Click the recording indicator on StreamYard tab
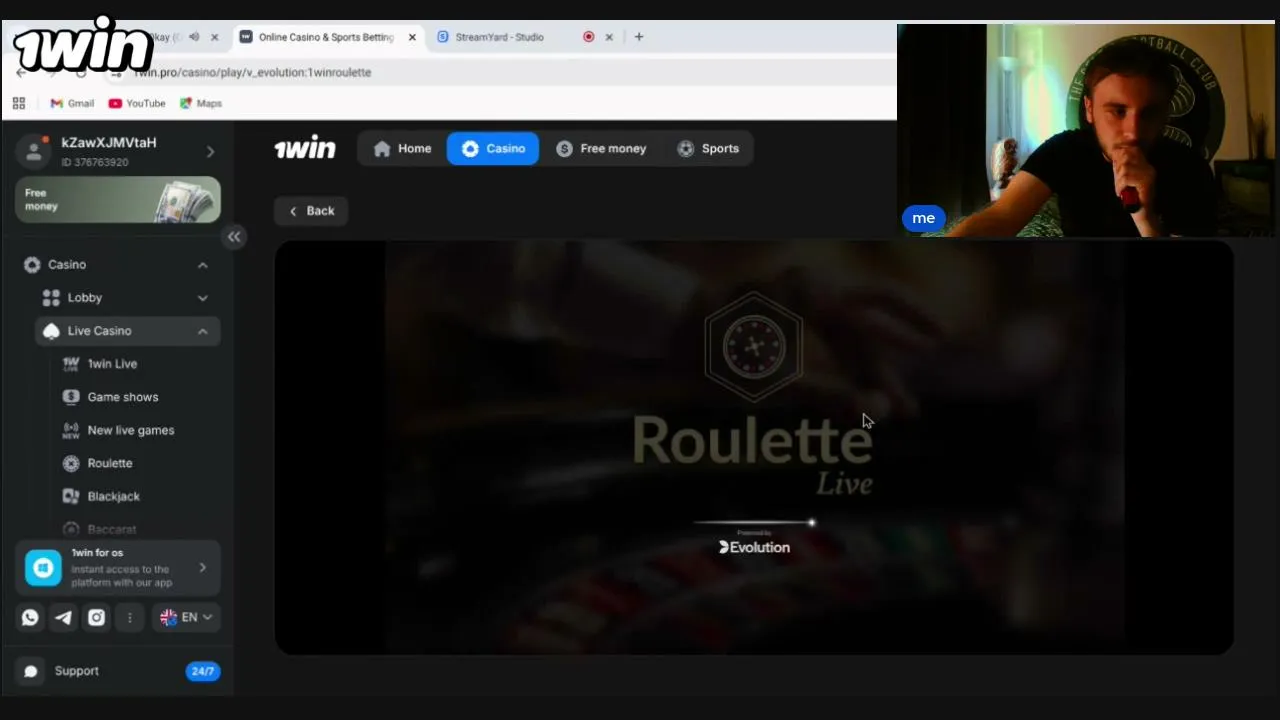This screenshot has width=1280, height=720. (x=588, y=37)
